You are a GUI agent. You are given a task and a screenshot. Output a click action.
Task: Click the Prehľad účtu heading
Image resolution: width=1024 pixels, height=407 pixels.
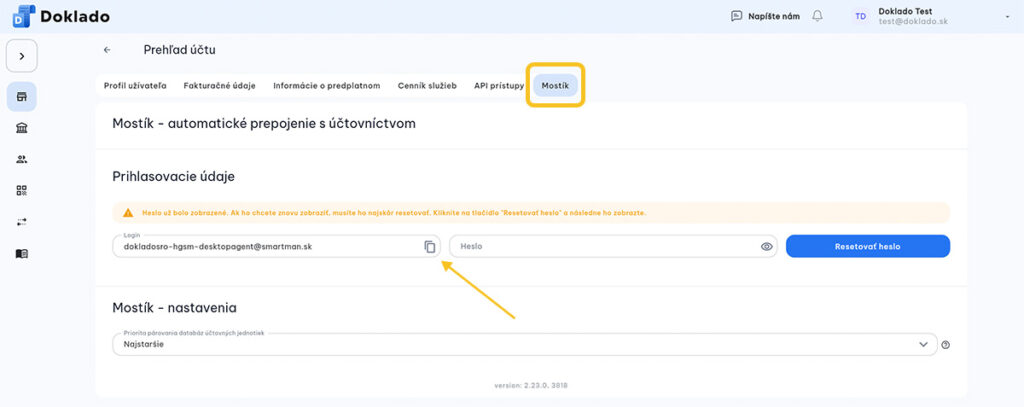180,50
